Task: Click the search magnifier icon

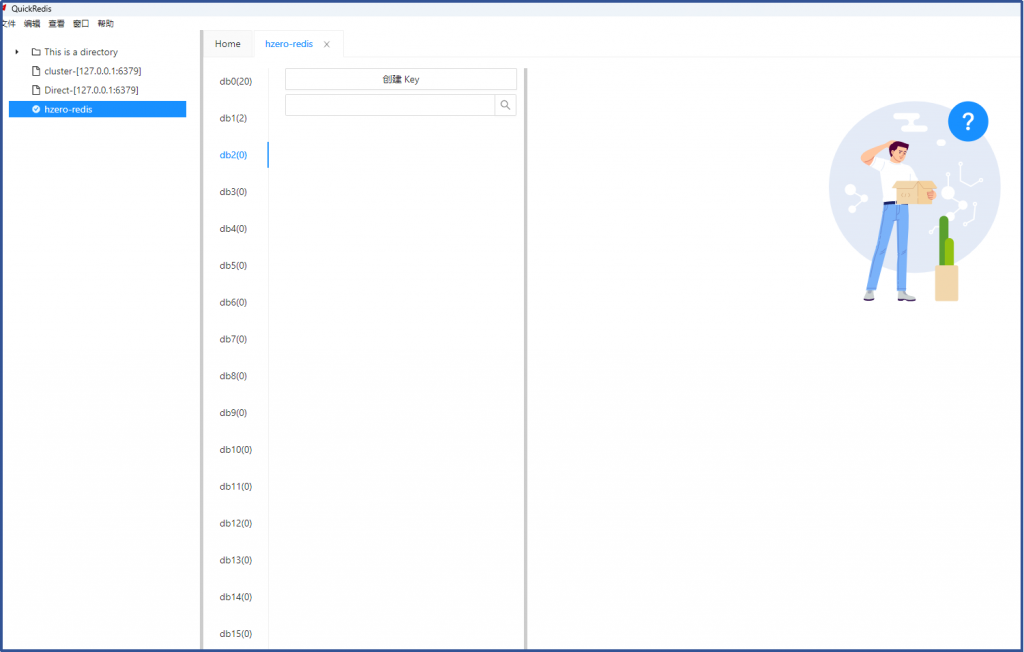Action: [505, 105]
